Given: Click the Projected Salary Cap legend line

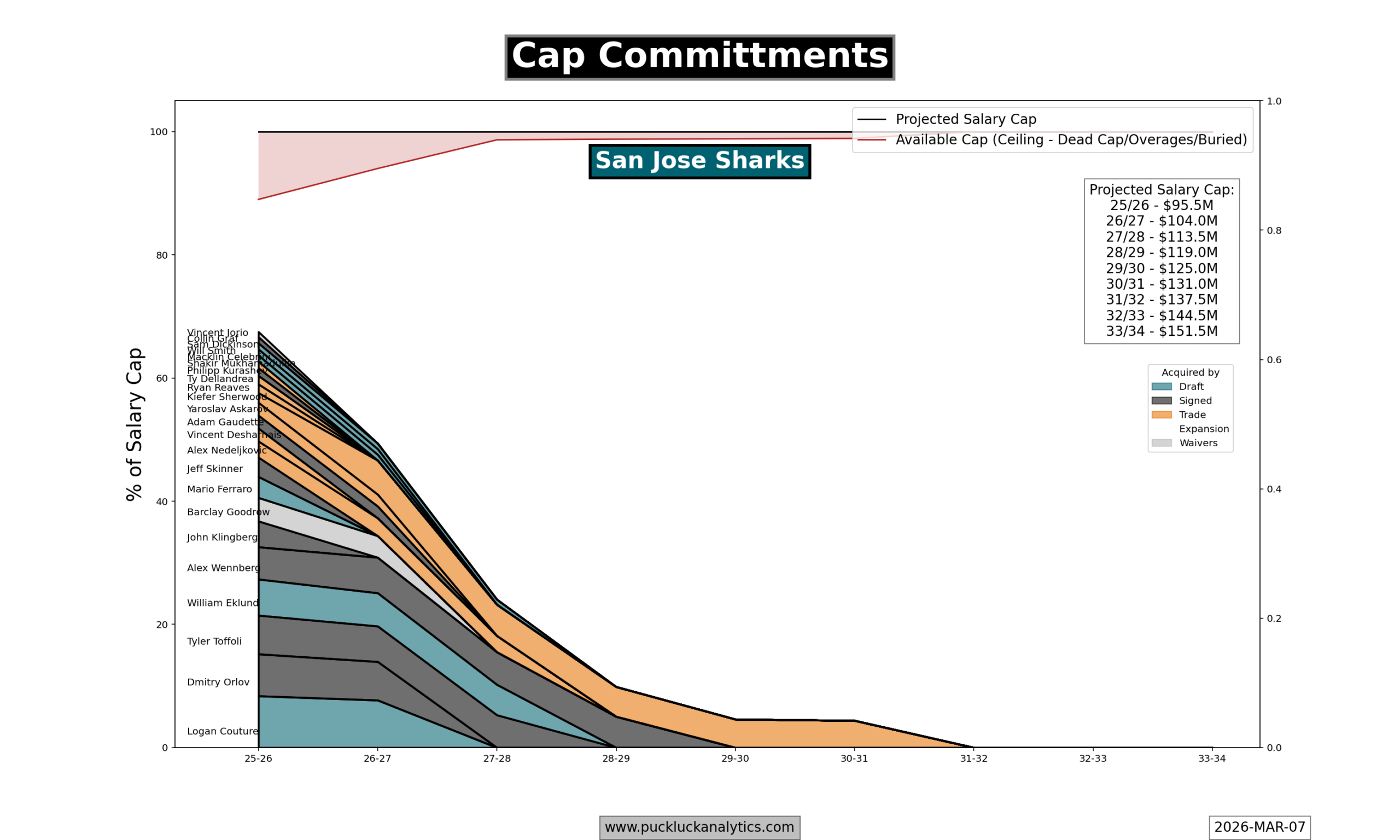Looking at the screenshot, I should coord(872,119).
